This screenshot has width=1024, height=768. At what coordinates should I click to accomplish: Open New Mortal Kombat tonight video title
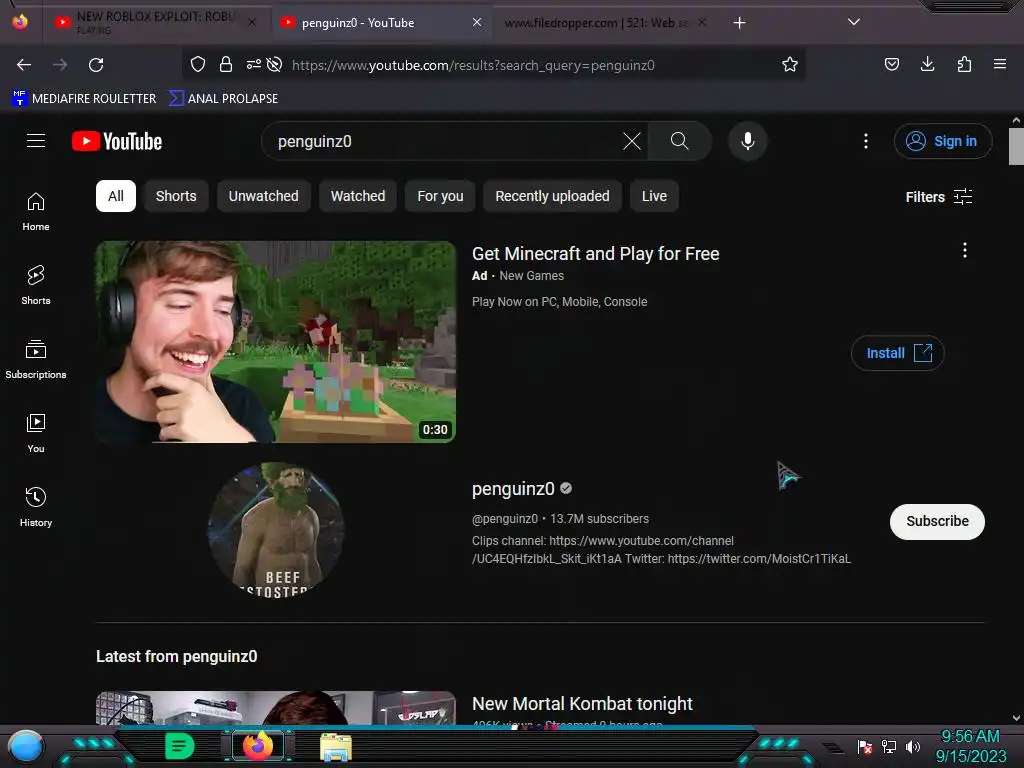582,703
